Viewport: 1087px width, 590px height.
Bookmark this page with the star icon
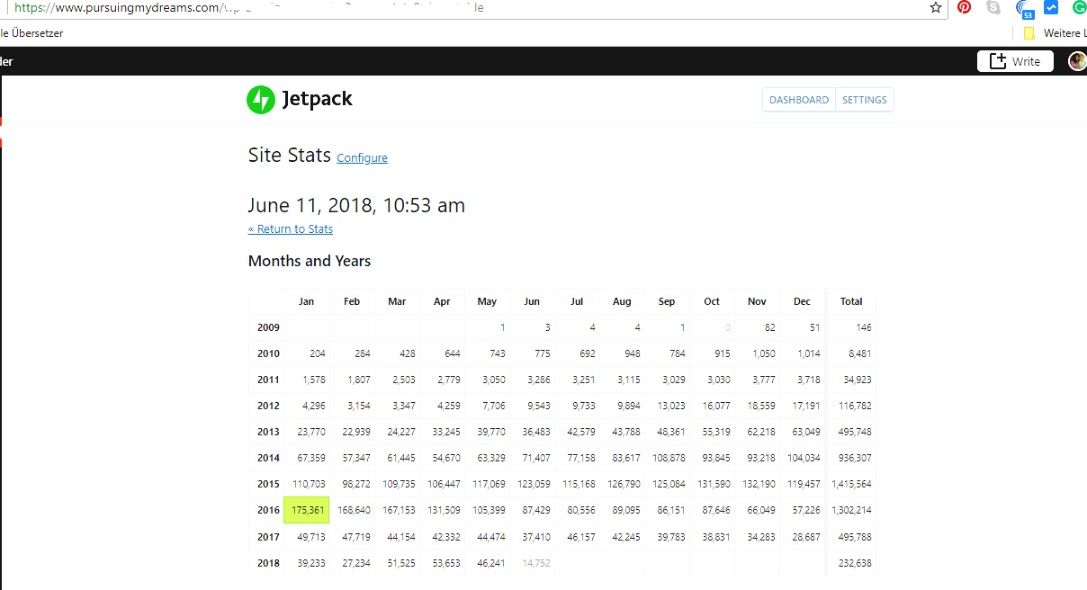pyautogui.click(x=936, y=8)
